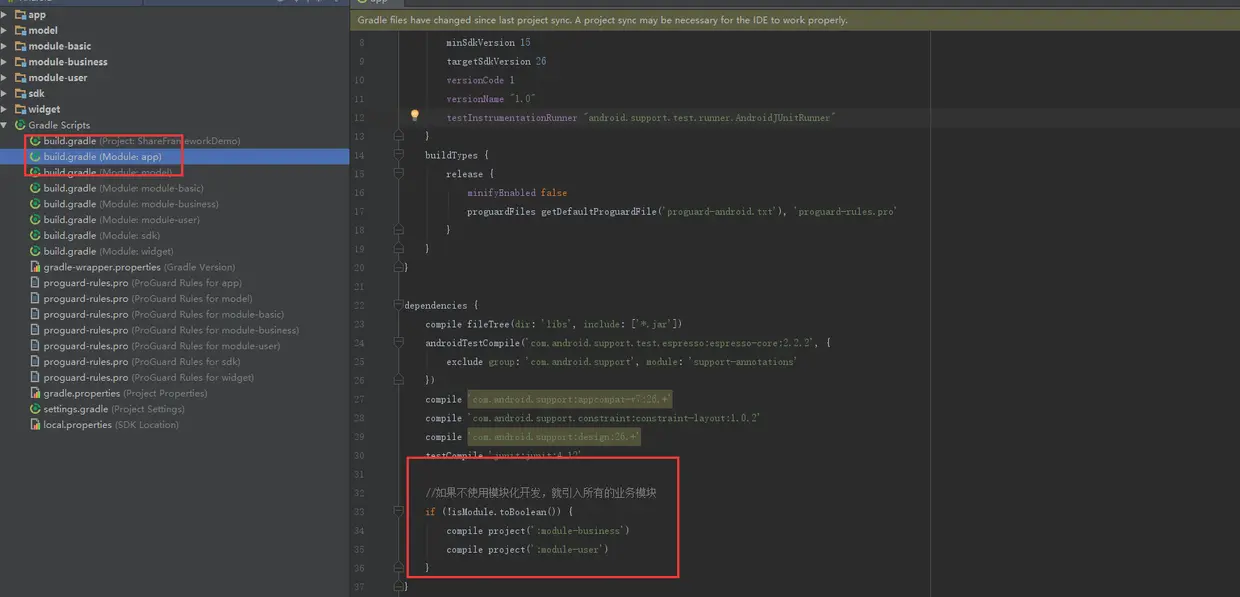Click the Chinese comment on line 32
Image resolution: width=1240 pixels, height=597 pixels.
(540, 493)
